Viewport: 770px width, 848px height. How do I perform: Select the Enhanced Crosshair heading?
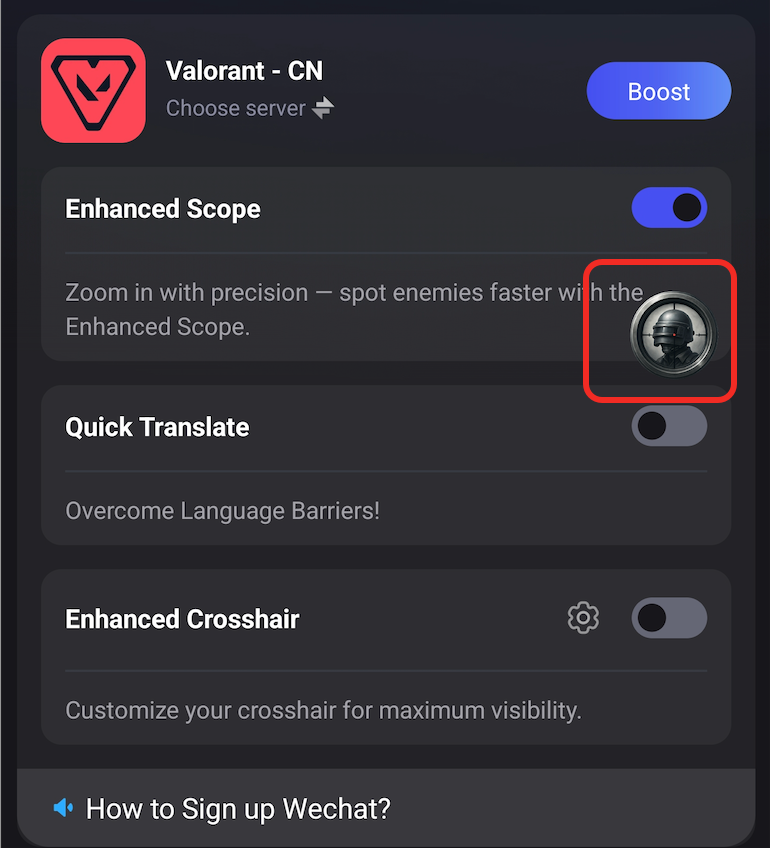pos(182,619)
